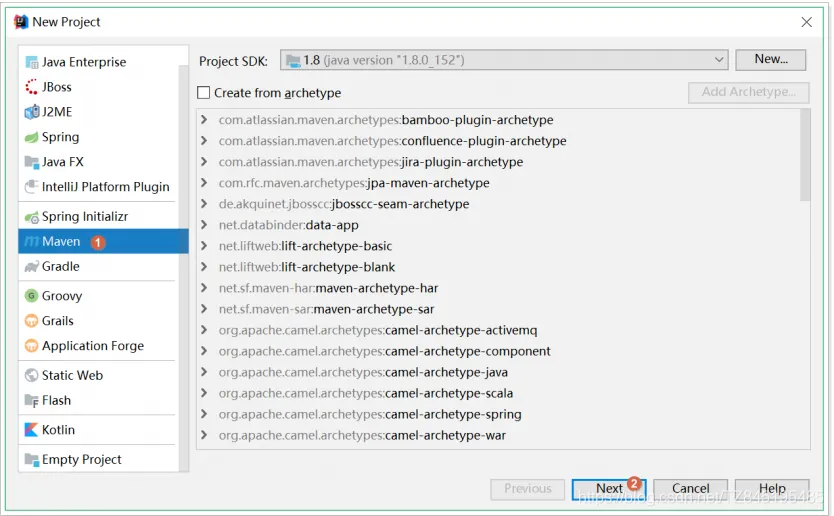
Task: Expand net.databinder:data-app node
Action: [x=204, y=225]
